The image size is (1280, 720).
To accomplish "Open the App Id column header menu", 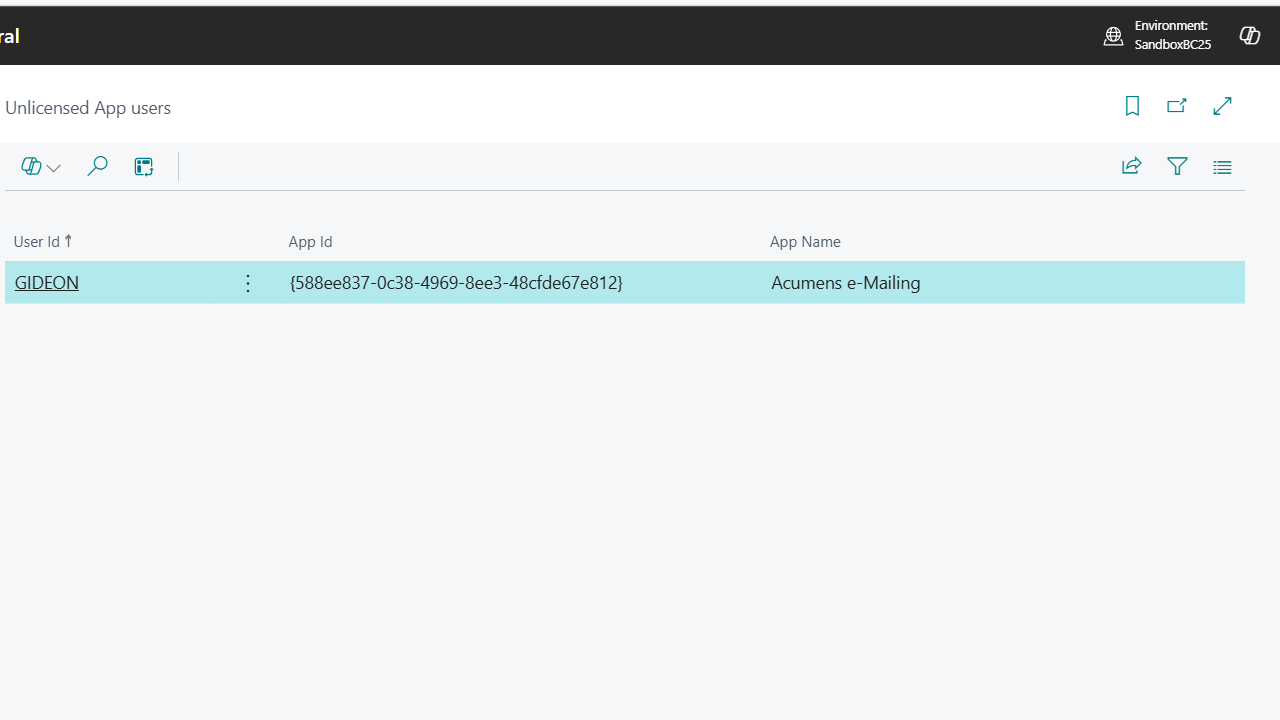I will [x=310, y=241].
